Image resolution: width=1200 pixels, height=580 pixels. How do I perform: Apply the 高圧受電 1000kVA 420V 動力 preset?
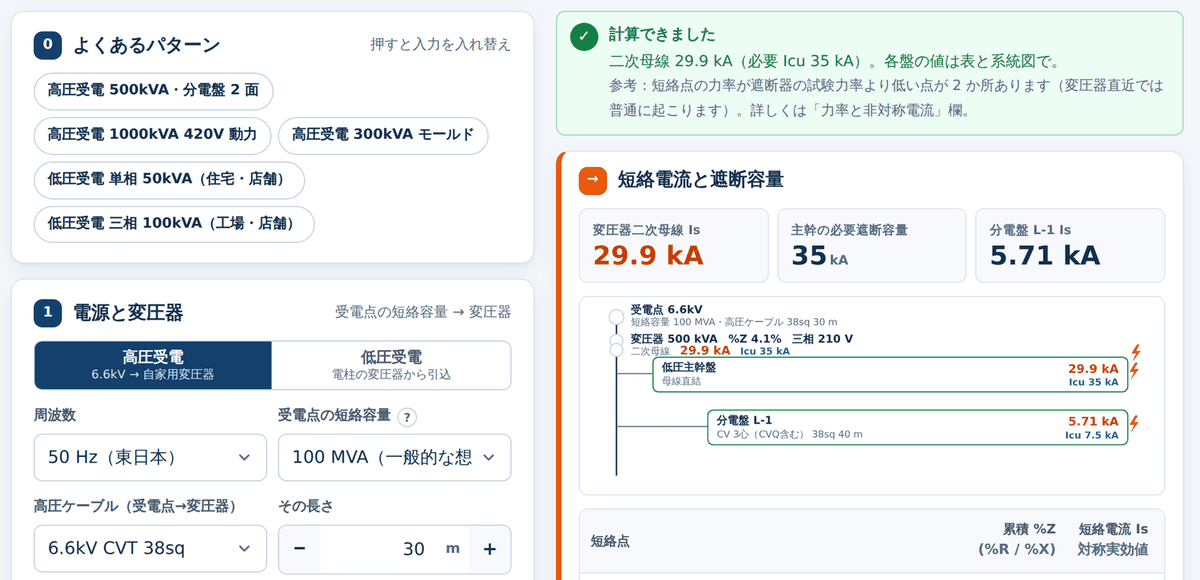pos(152,135)
